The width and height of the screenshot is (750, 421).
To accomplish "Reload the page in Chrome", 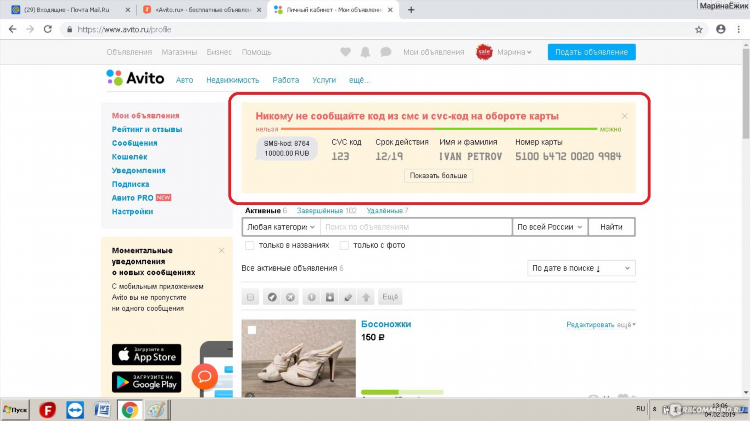I will (48, 29).
